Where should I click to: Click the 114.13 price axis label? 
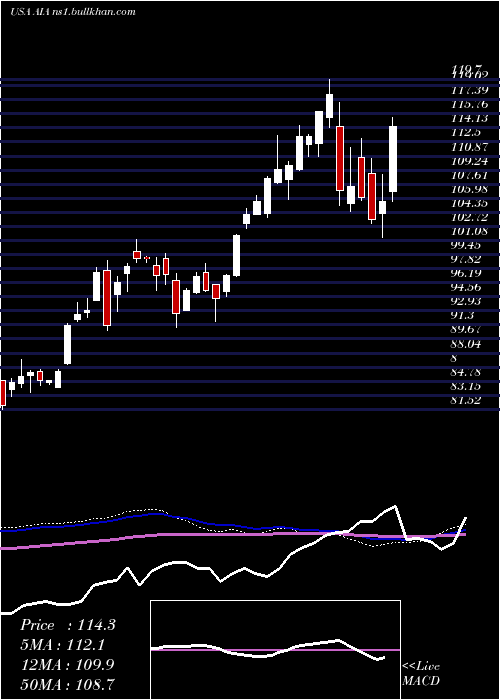(470, 119)
